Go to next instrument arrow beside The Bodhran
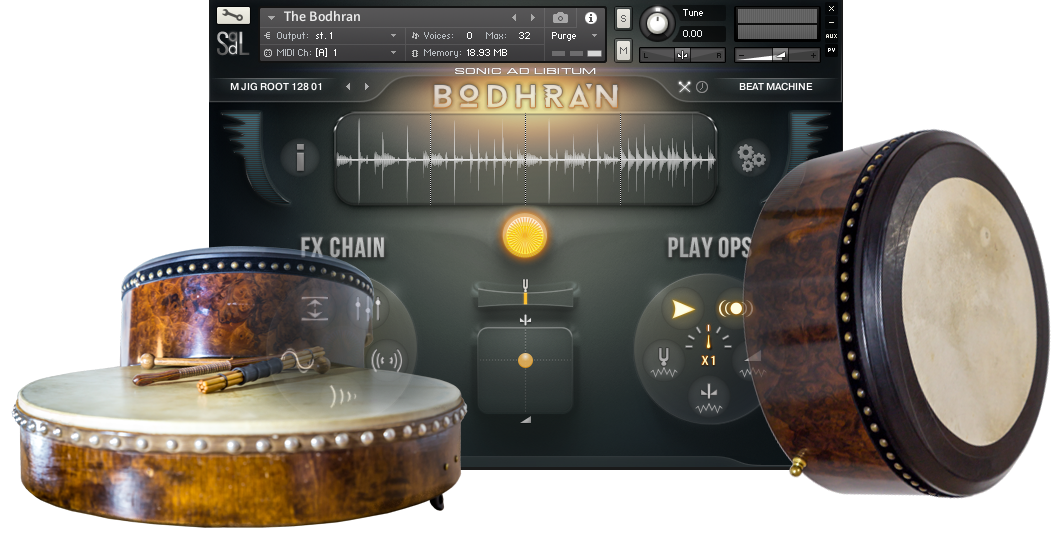Image resolution: width=1058 pixels, height=558 pixels. point(532,18)
